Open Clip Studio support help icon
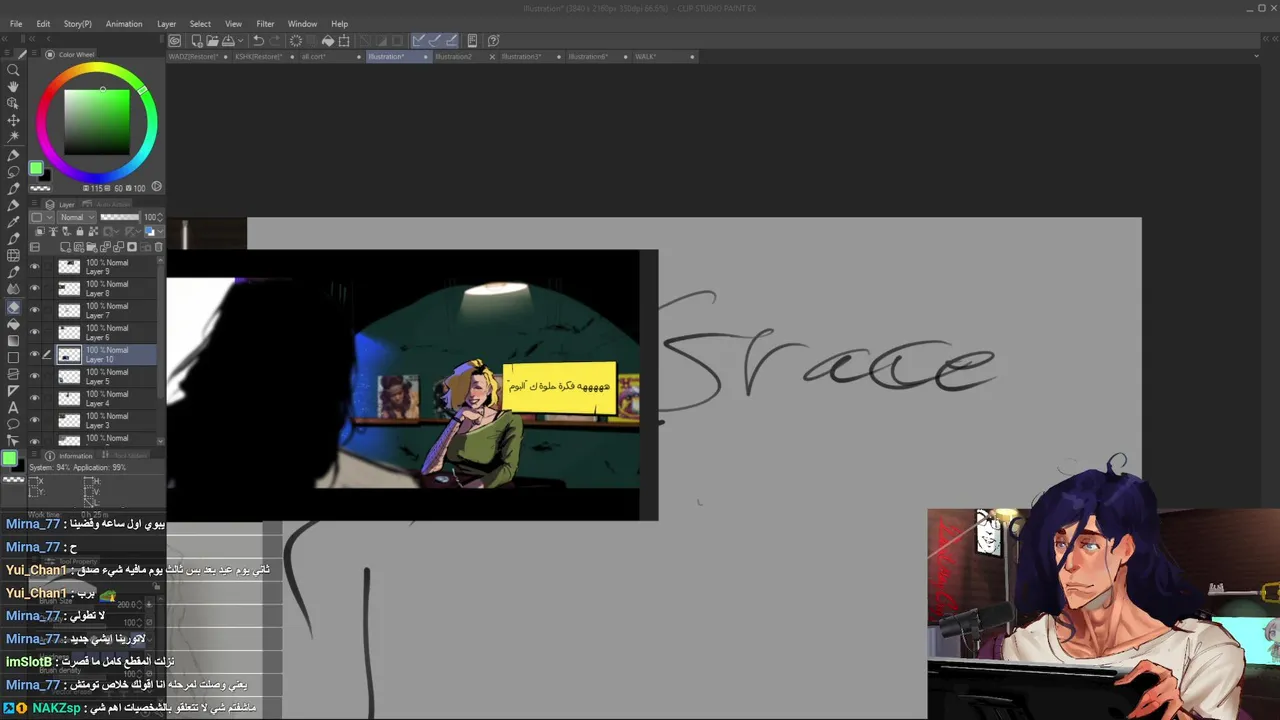 pyautogui.click(x=495, y=41)
